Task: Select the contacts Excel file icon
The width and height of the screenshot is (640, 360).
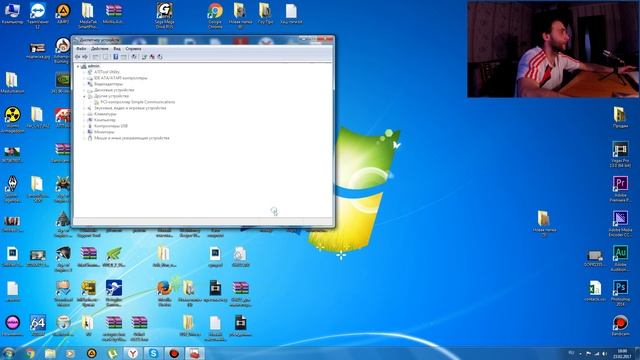Action: tap(595, 291)
